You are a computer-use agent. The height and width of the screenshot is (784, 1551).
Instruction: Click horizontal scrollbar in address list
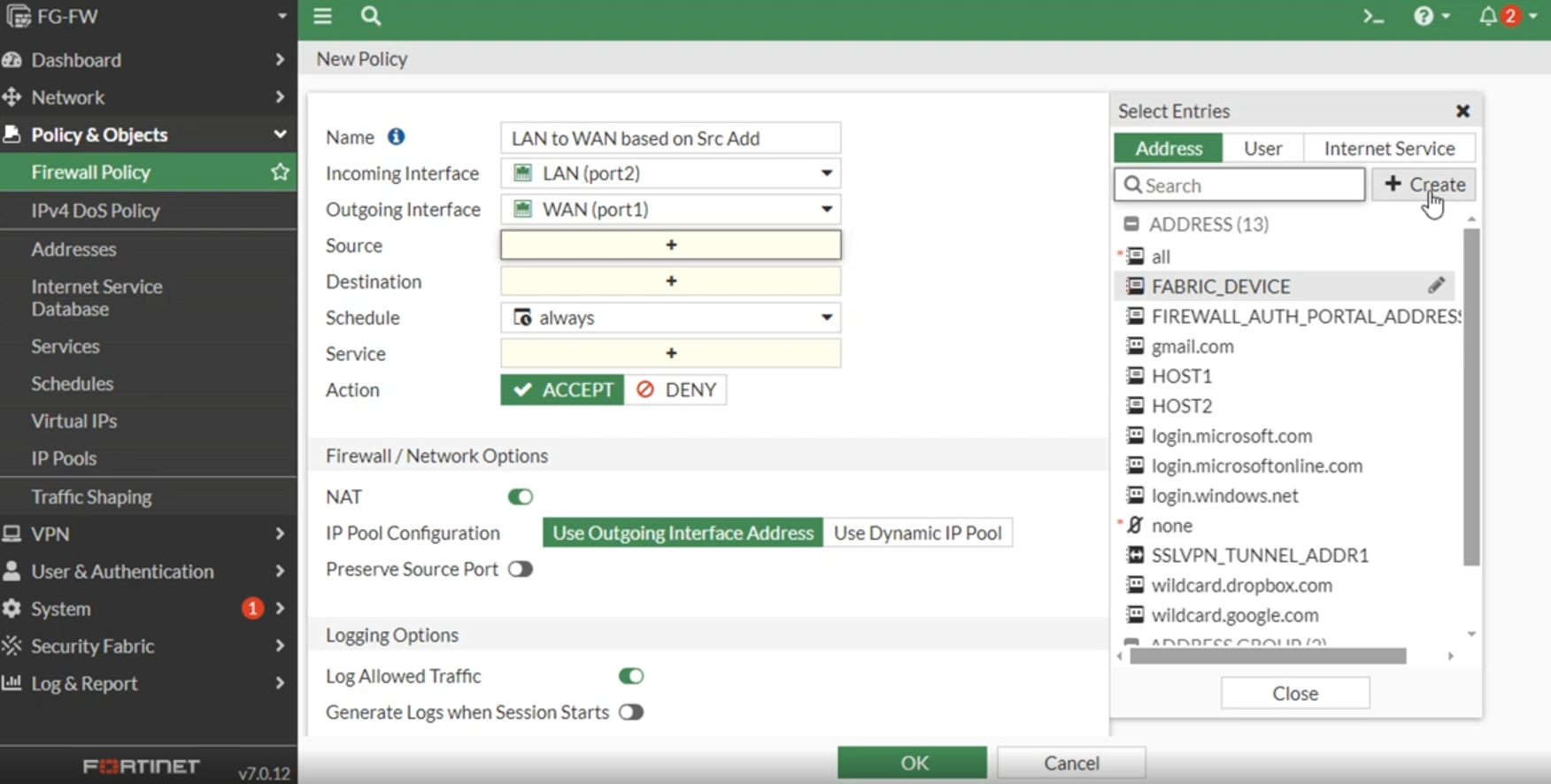[1268, 656]
